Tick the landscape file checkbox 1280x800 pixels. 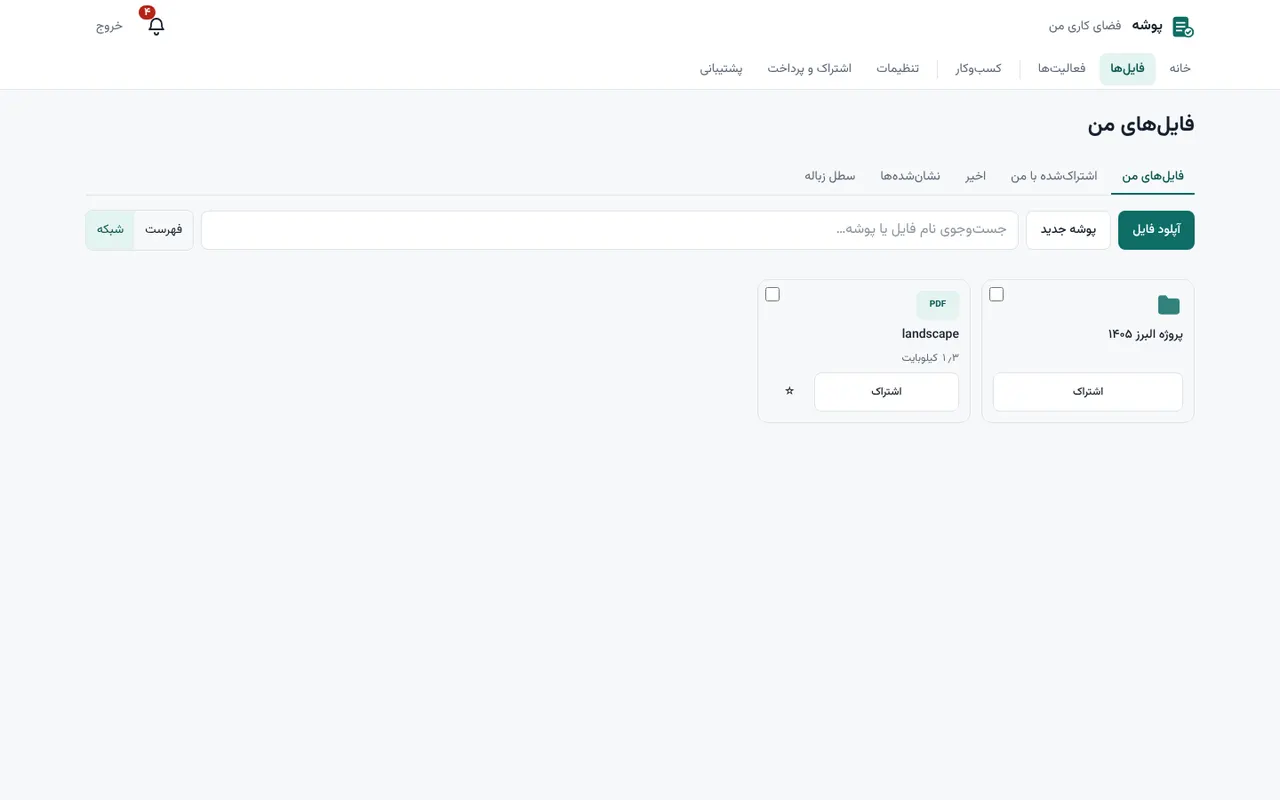[x=772, y=294]
